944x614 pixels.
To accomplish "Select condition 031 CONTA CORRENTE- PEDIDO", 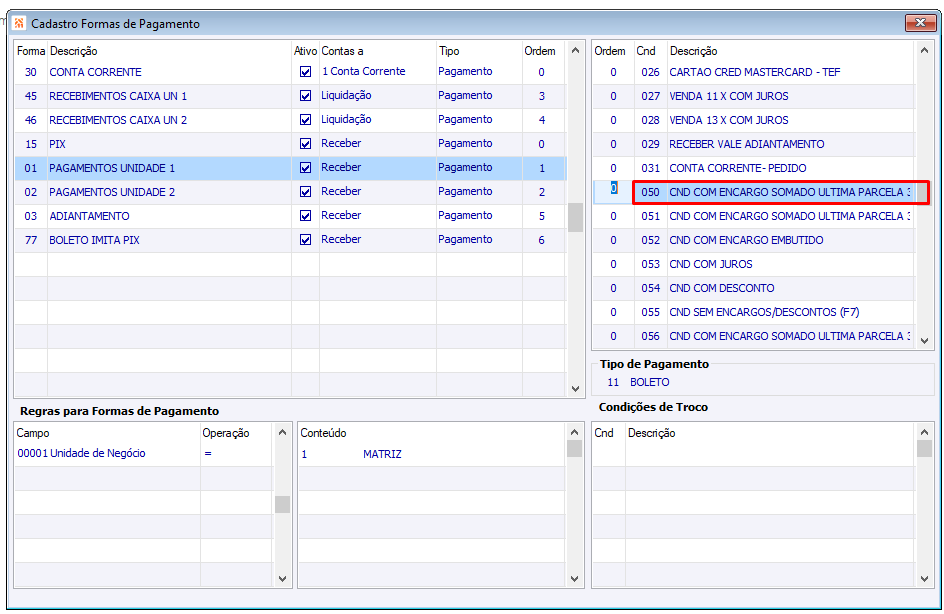I will (x=754, y=168).
